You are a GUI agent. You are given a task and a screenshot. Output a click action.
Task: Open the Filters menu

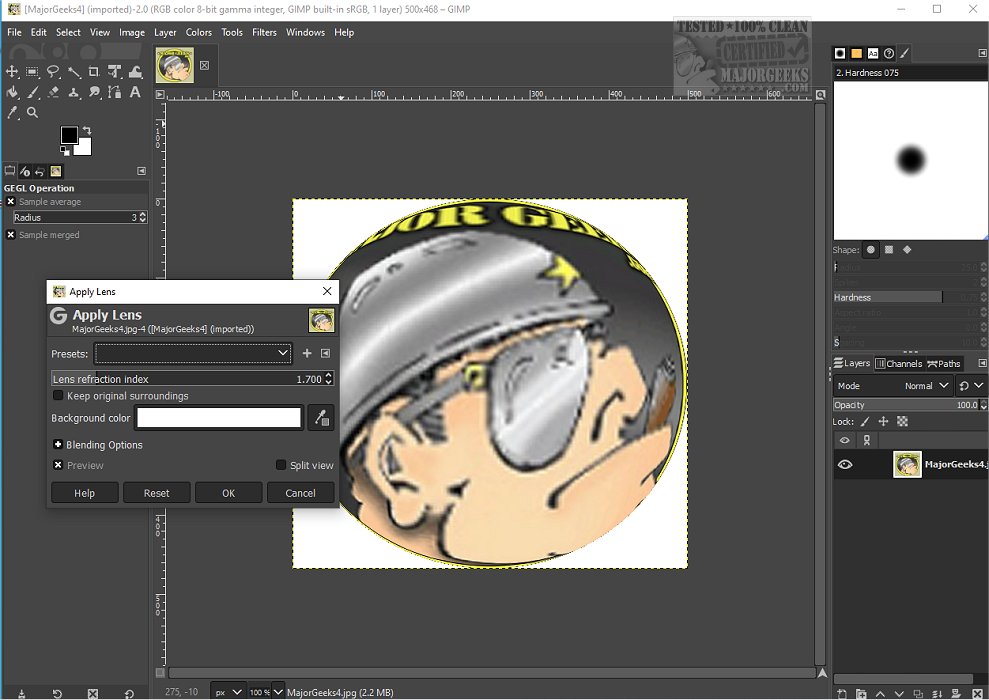click(x=264, y=32)
